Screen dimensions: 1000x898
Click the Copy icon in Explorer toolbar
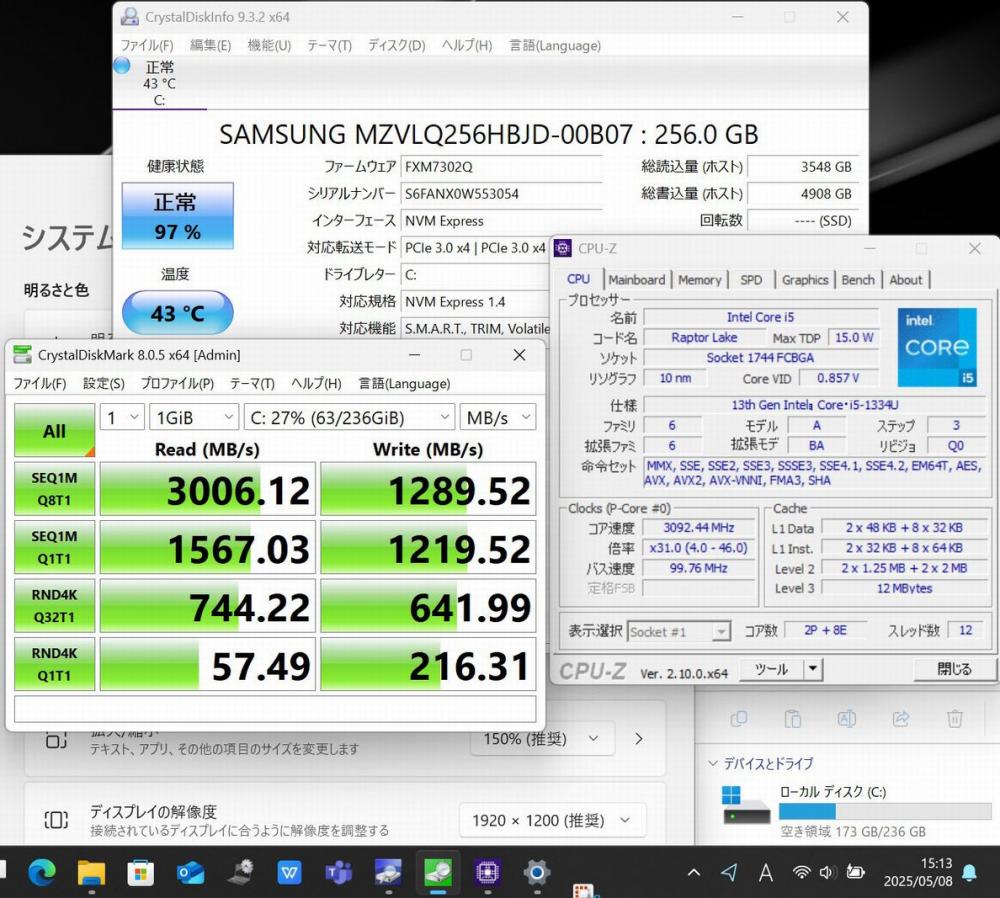pos(739,719)
